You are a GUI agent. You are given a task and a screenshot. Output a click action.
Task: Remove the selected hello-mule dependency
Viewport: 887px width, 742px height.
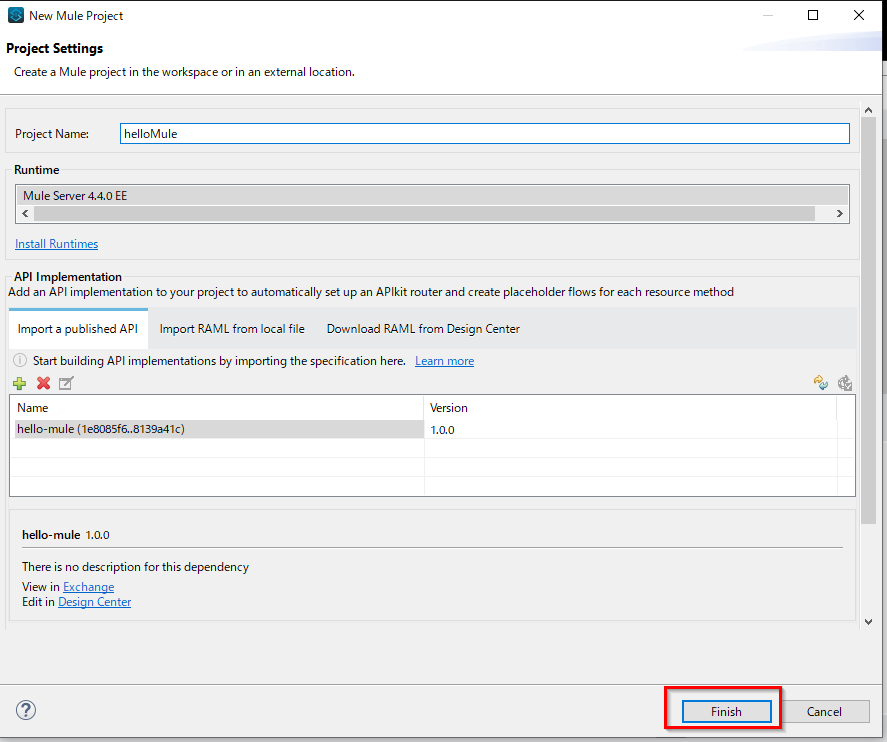pyautogui.click(x=43, y=383)
